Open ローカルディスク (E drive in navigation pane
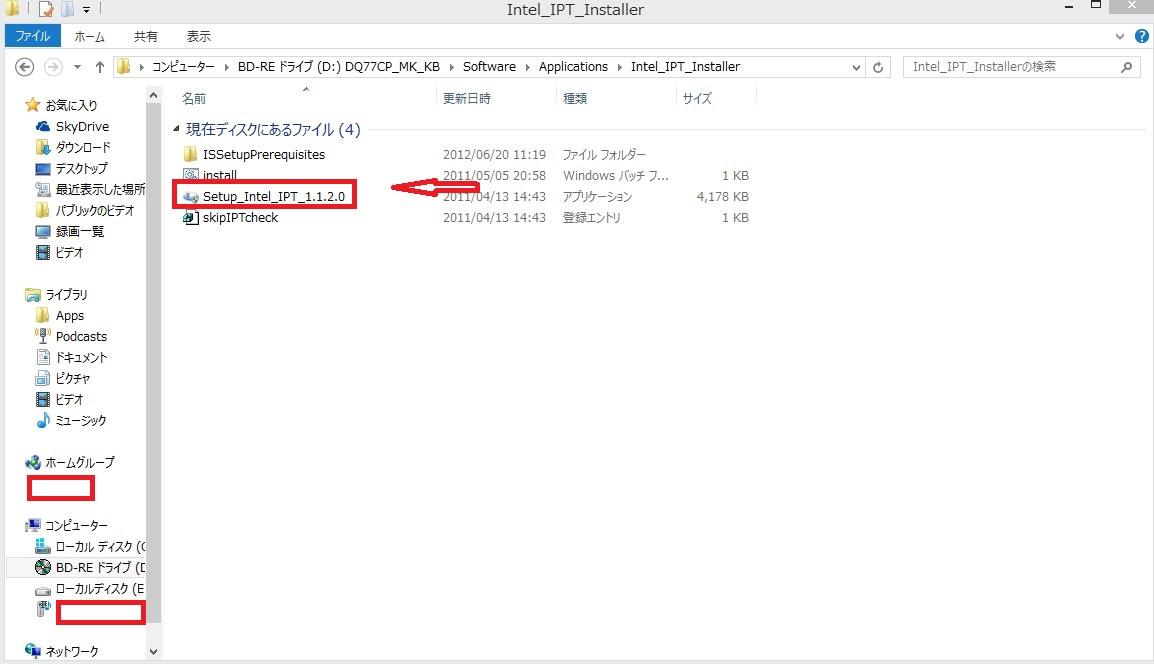Screen dimensions: 1154x664 tap(99, 589)
